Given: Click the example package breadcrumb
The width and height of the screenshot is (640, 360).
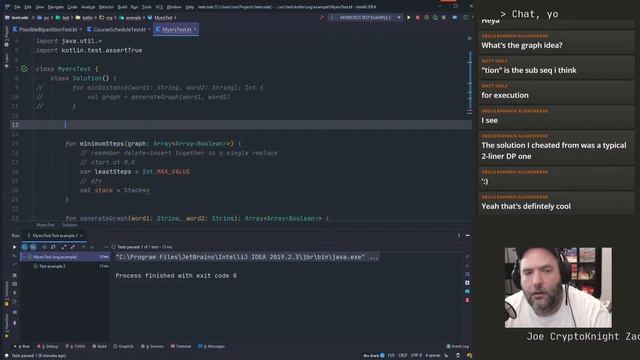Looking at the screenshot, I should pyautogui.click(x=131, y=18).
